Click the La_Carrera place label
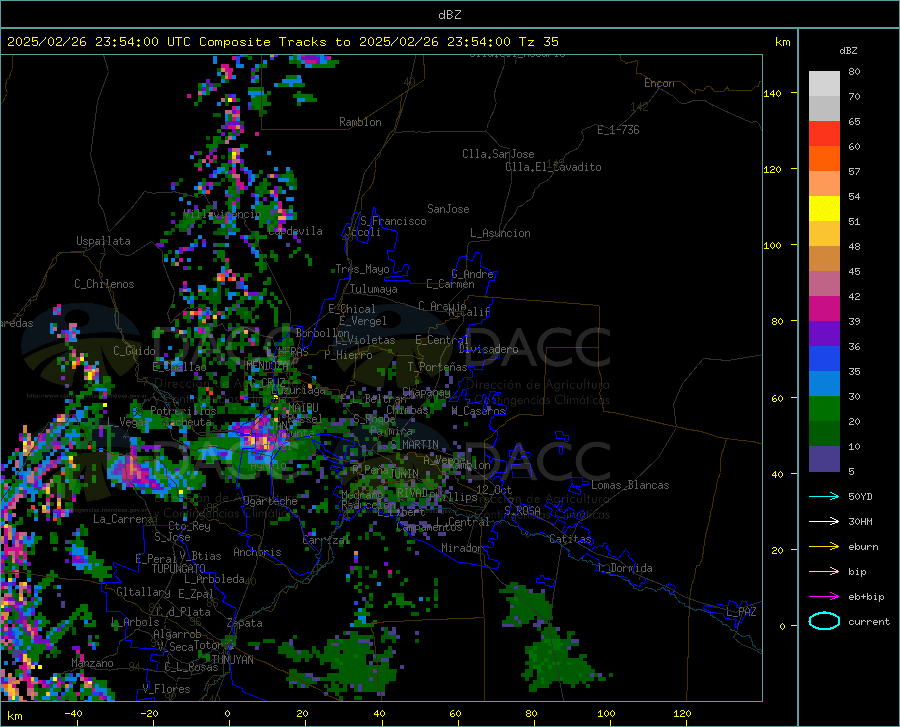This screenshot has width=900, height=727. click(123, 519)
